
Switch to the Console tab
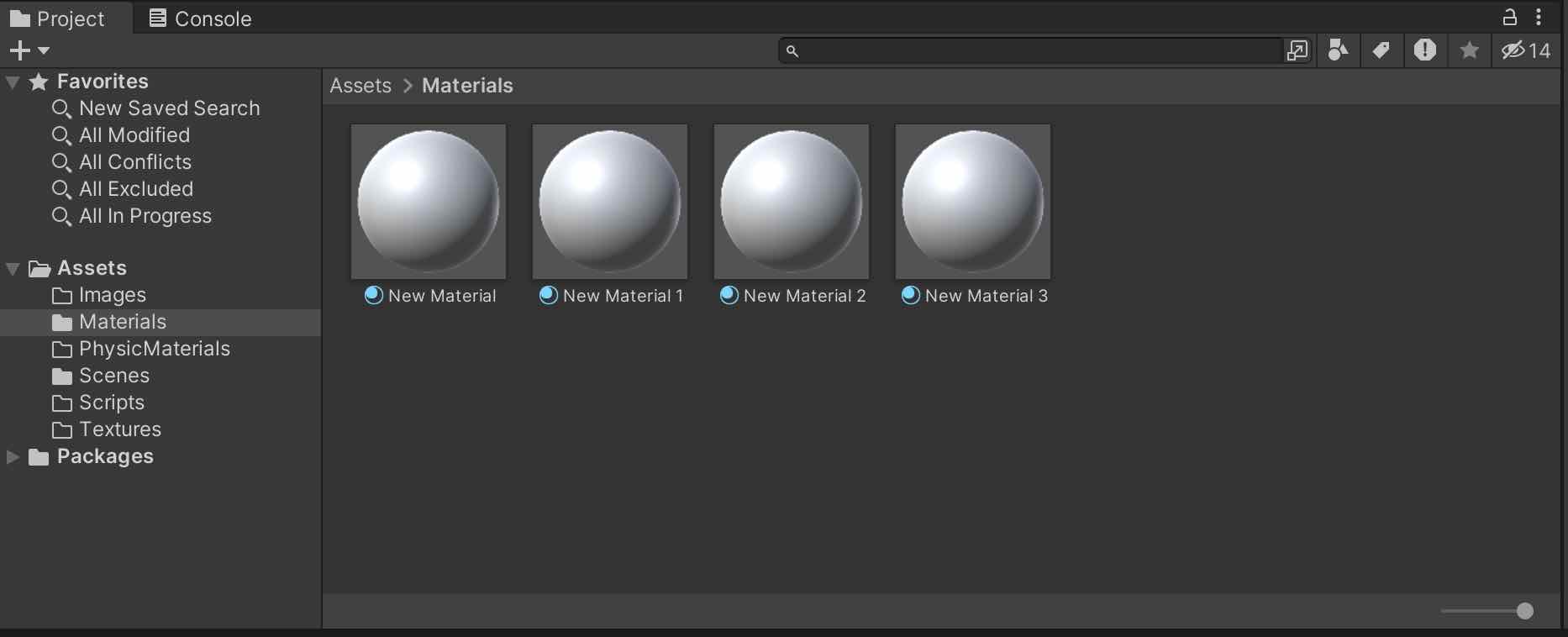tap(200, 18)
